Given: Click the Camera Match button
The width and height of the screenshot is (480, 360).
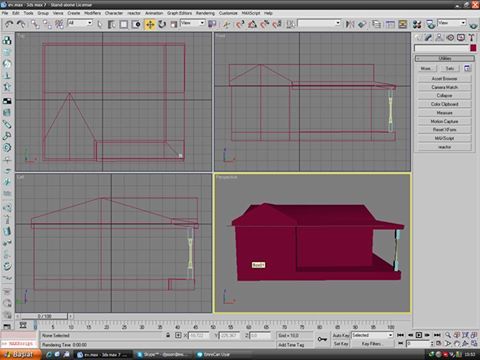Looking at the screenshot, I should coord(444,87).
